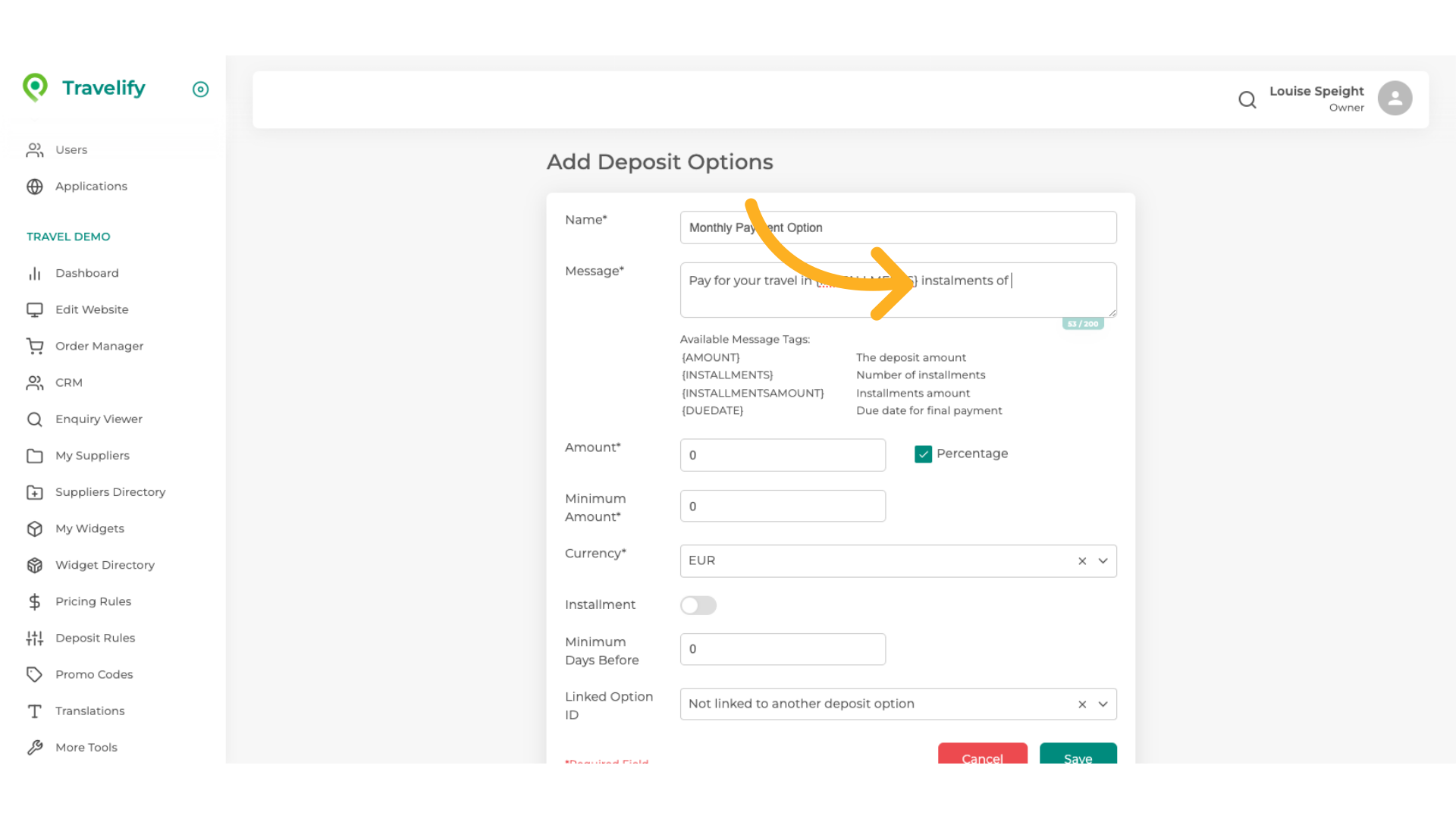Open Deposit Rules settings
Viewport: 1456px width, 819px height.
96,638
